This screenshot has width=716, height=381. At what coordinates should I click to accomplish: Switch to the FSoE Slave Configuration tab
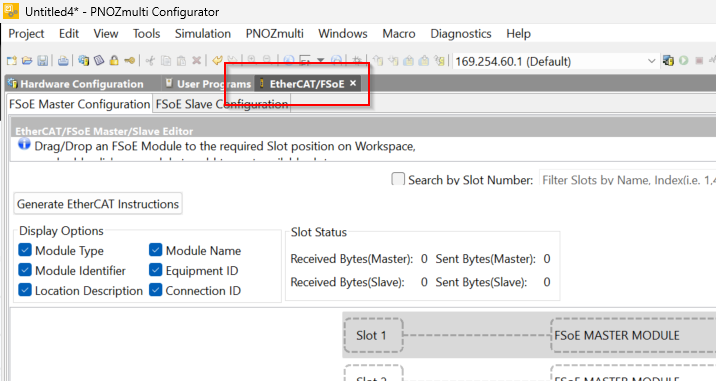click(222, 104)
